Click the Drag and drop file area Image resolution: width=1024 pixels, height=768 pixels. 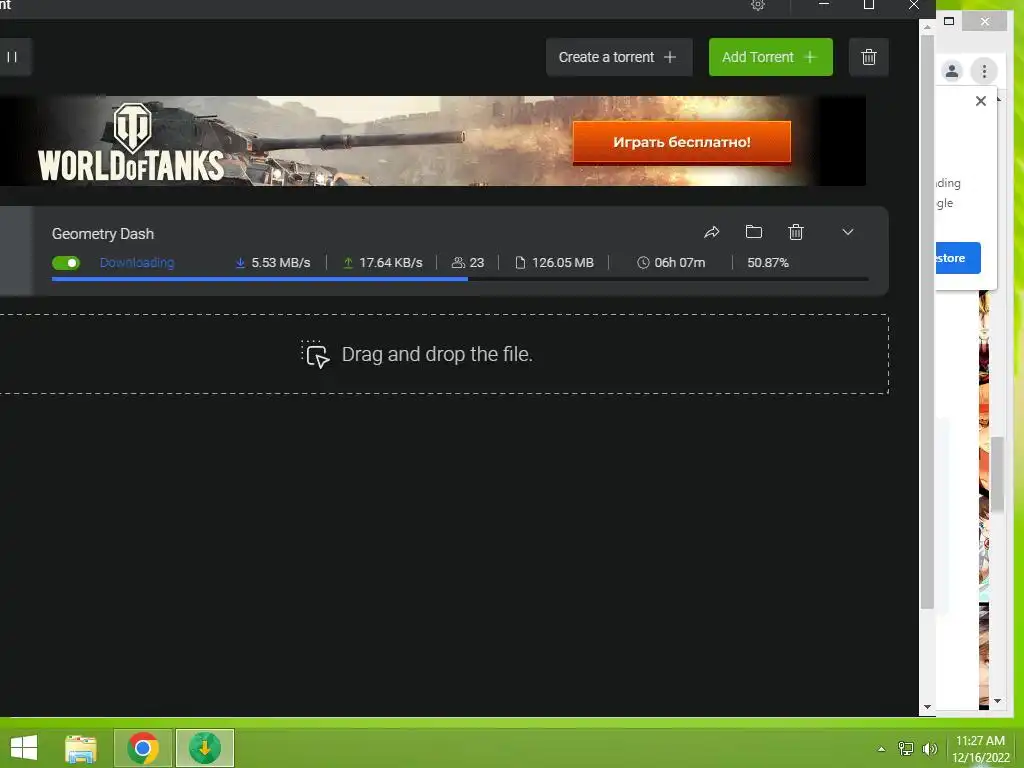444,354
